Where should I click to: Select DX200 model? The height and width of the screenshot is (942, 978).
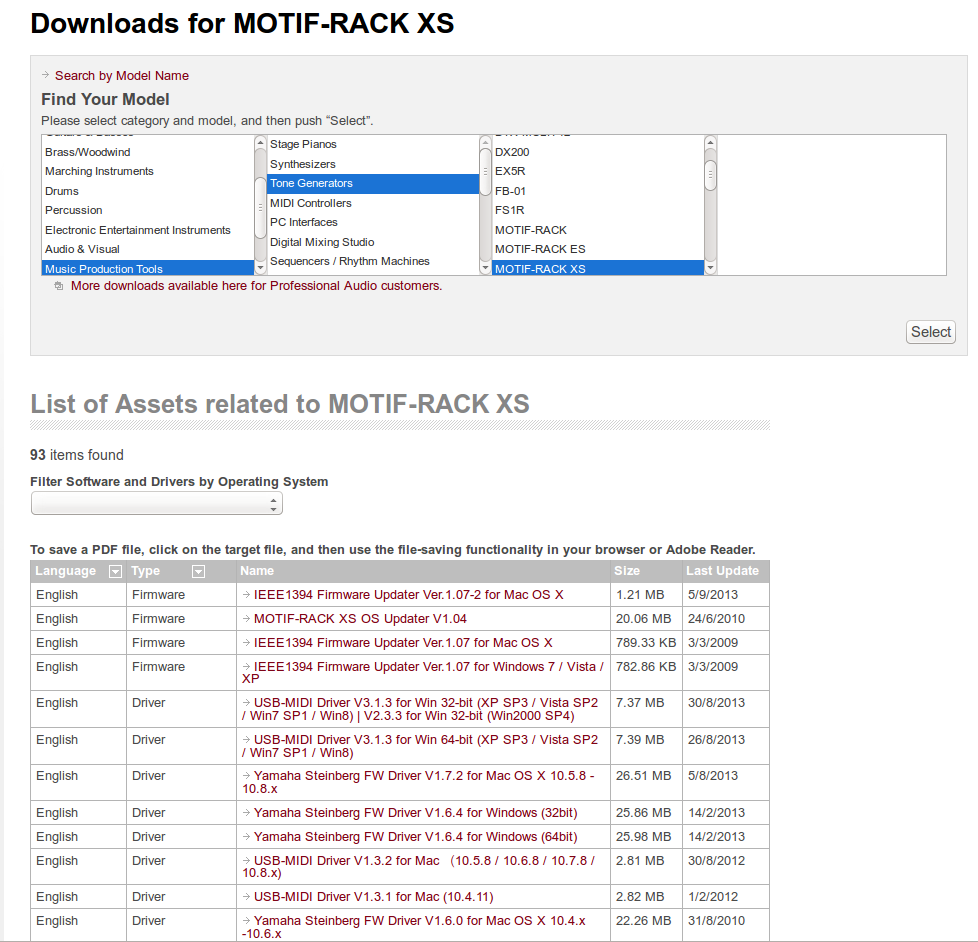598,152
